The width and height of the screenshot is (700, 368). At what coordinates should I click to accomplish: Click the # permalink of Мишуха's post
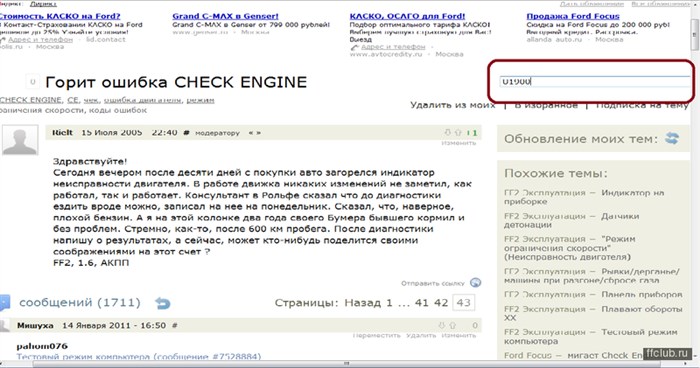click(175, 326)
